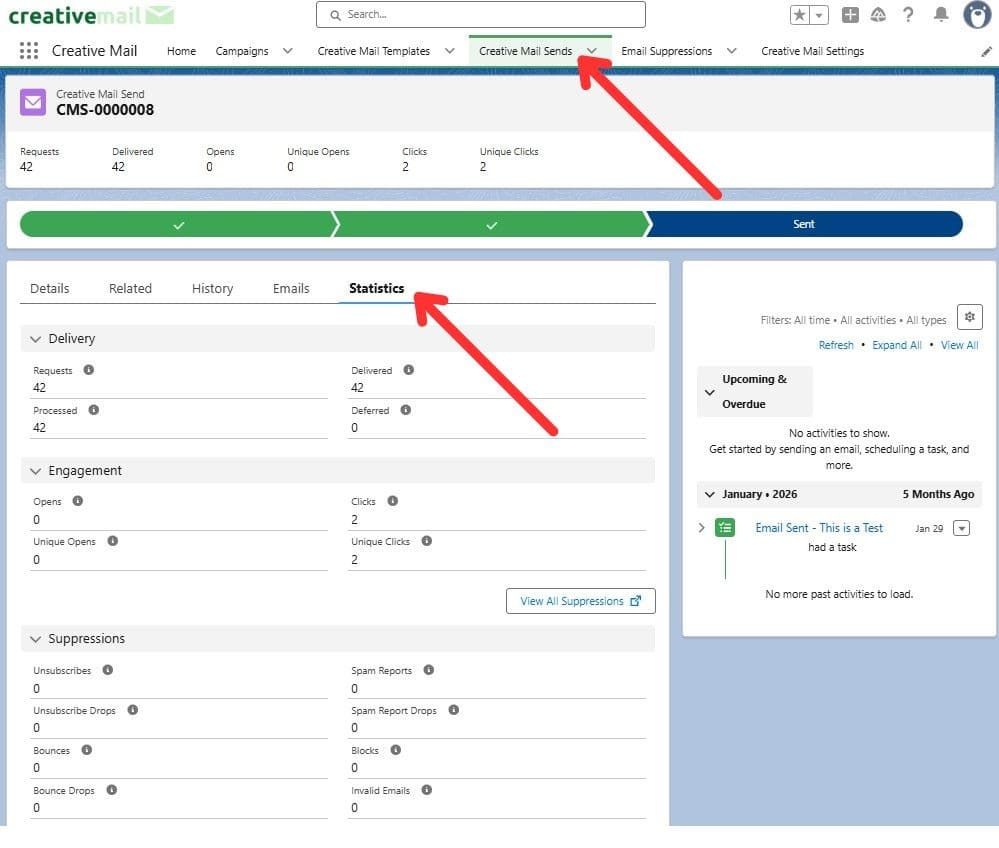The image size is (999, 848).
Task: Open Email Sent - This is a Test
Action: point(819,528)
